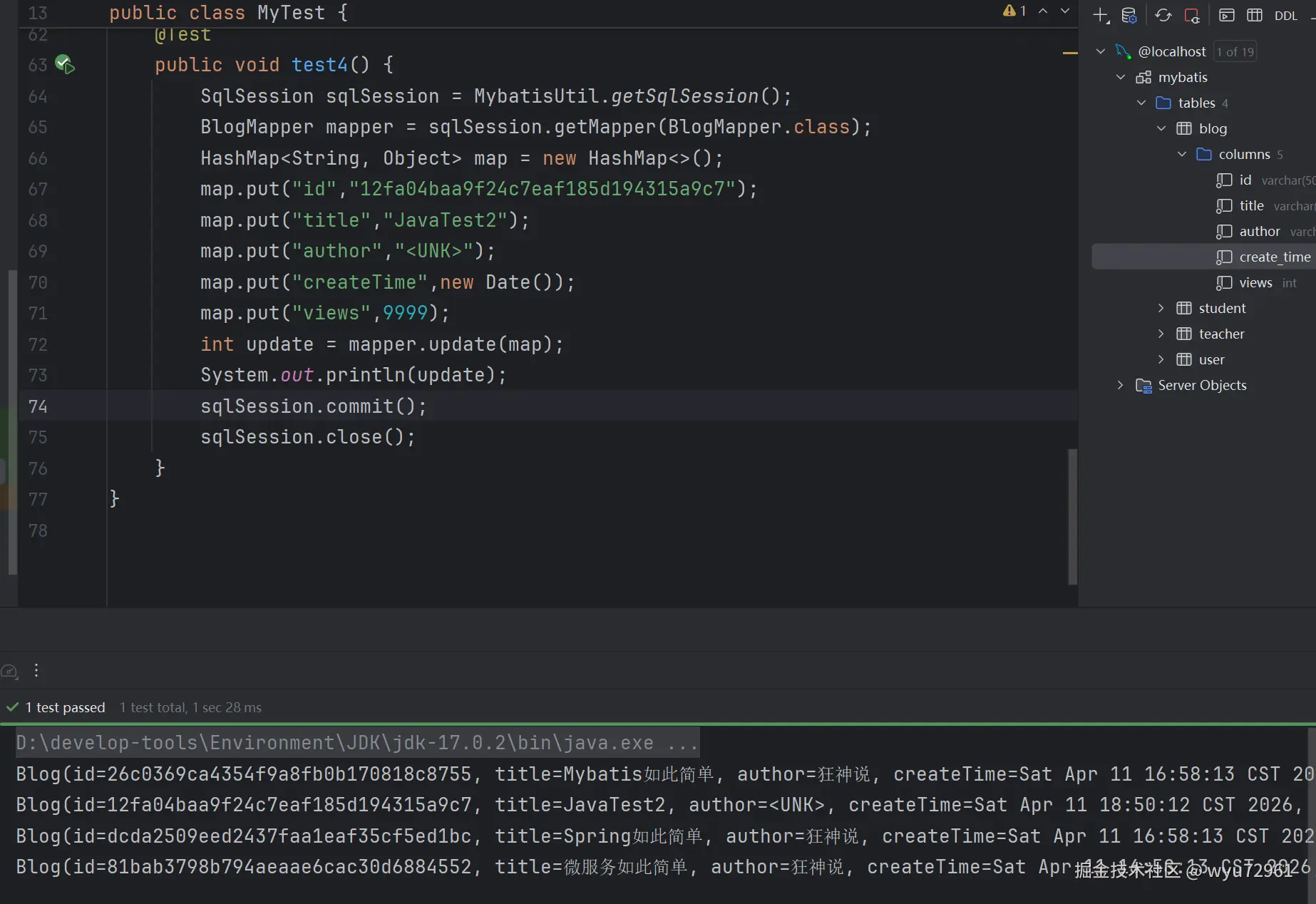This screenshot has height=904, width=1316.
Task: Click the student table icon
Action: coord(1184,308)
